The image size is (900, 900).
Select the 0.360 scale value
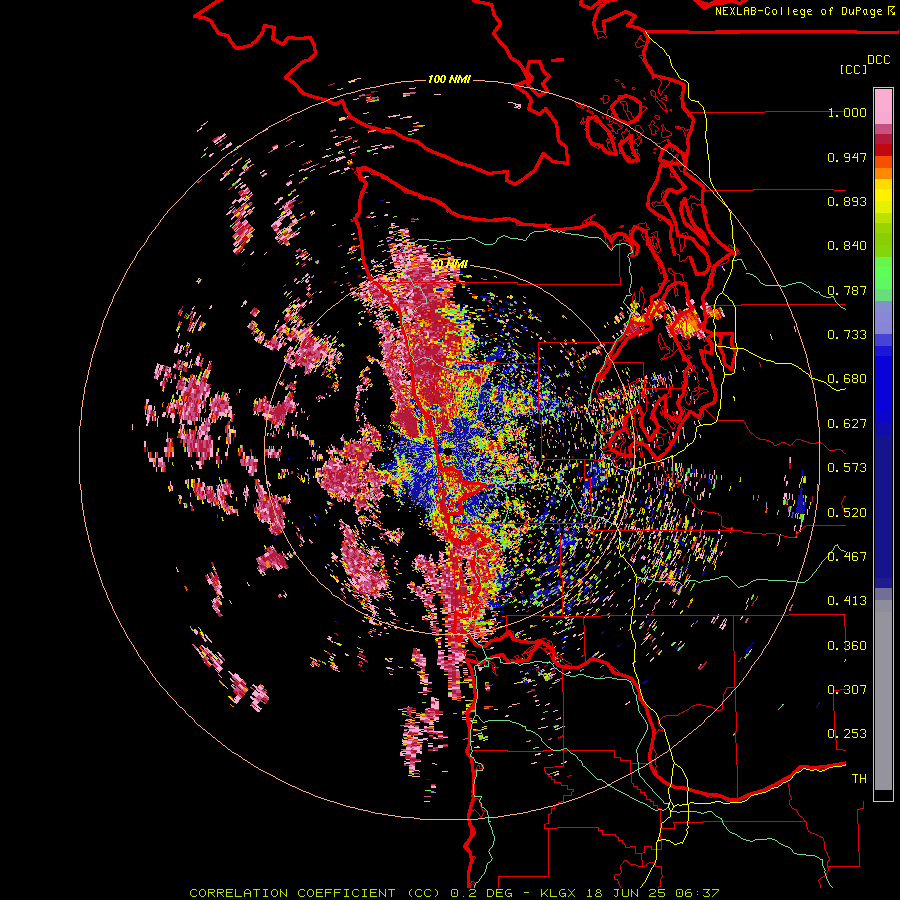(847, 646)
